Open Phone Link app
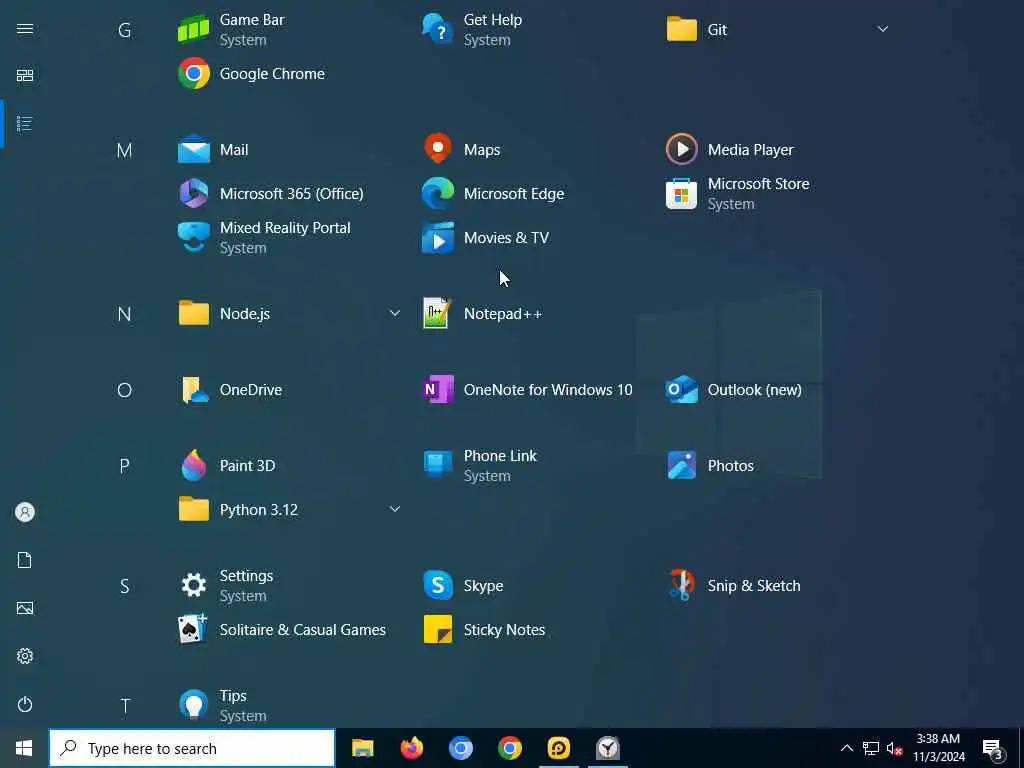Viewport: 1024px width, 768px height. pyautogui.click(x=480, y=466)
